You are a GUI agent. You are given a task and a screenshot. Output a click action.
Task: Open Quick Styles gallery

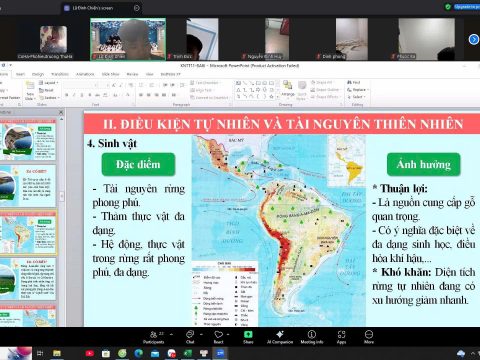tap(302, 90)
